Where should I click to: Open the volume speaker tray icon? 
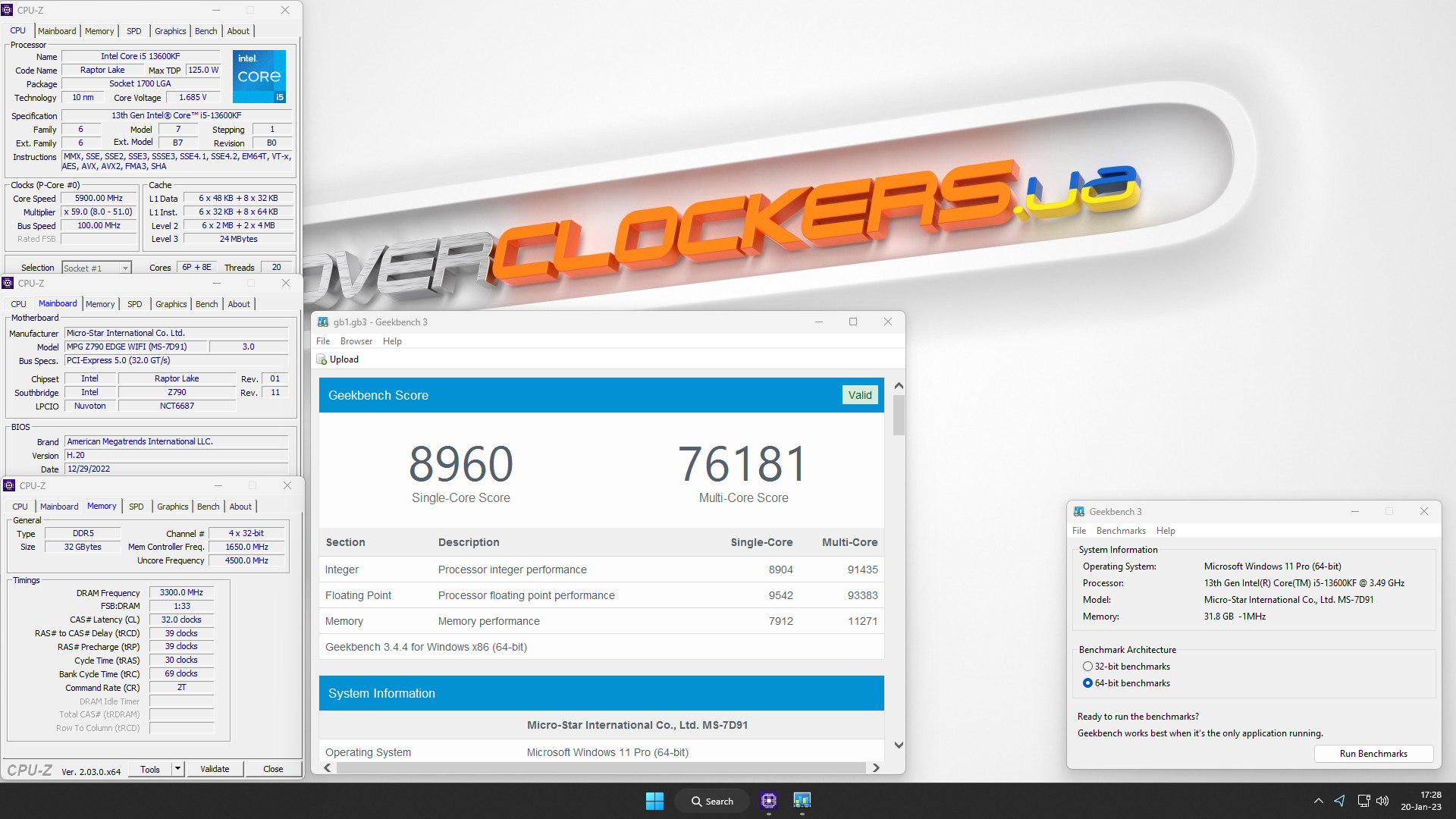pos(1382,801)
